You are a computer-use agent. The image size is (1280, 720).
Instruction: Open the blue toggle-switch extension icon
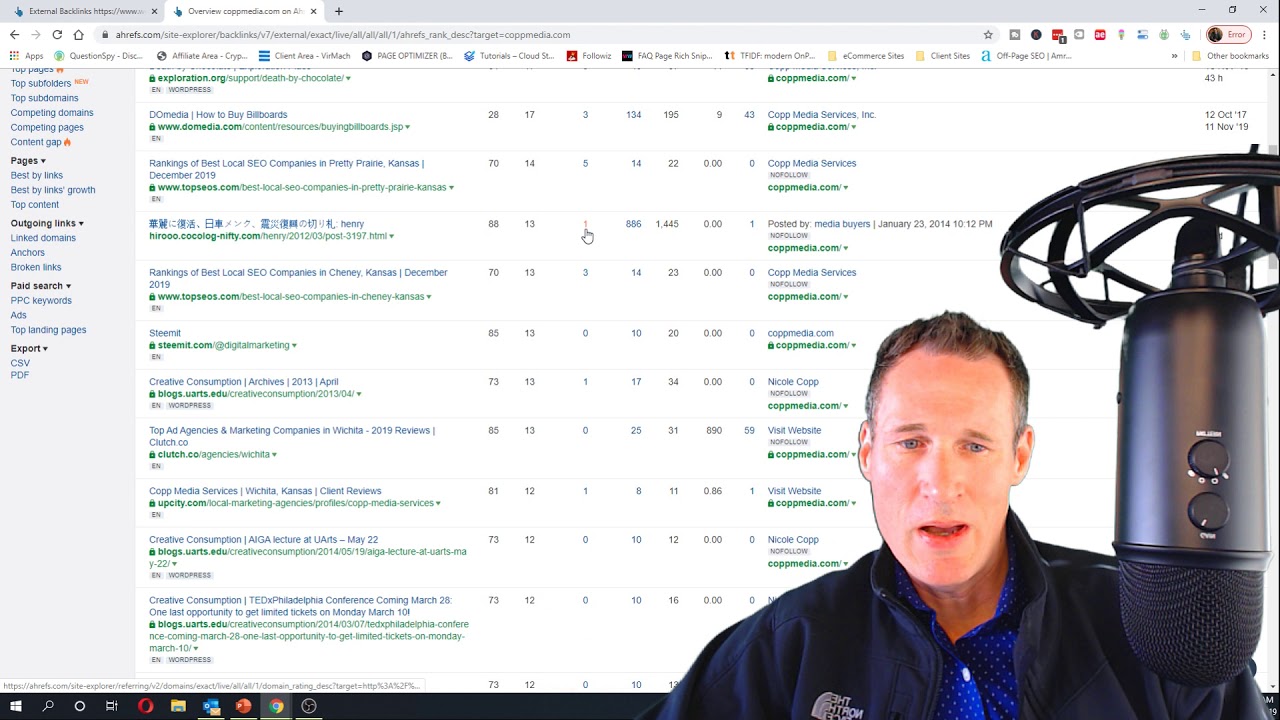1143,34
